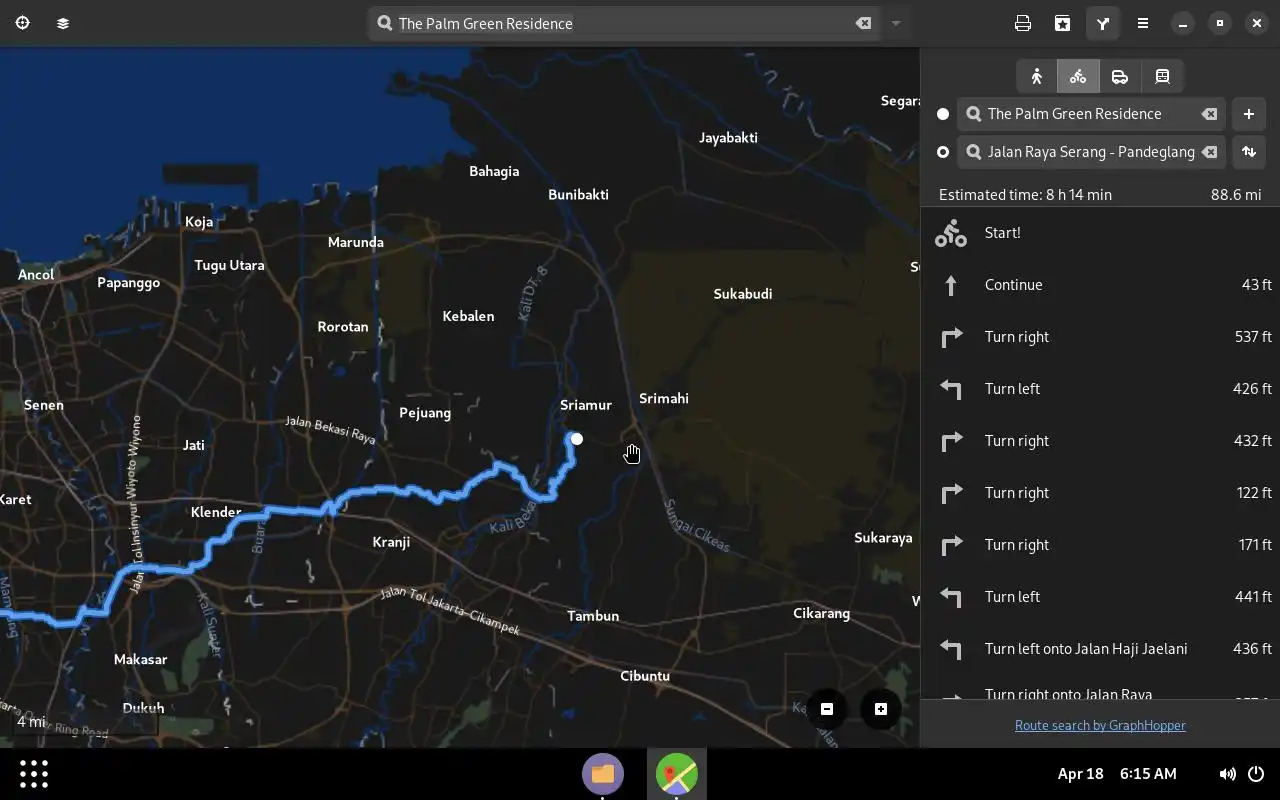The height and width of the screenshot is (800, 1280).
Task: Open the hamburger main menu
Action: click(1143, 23)
